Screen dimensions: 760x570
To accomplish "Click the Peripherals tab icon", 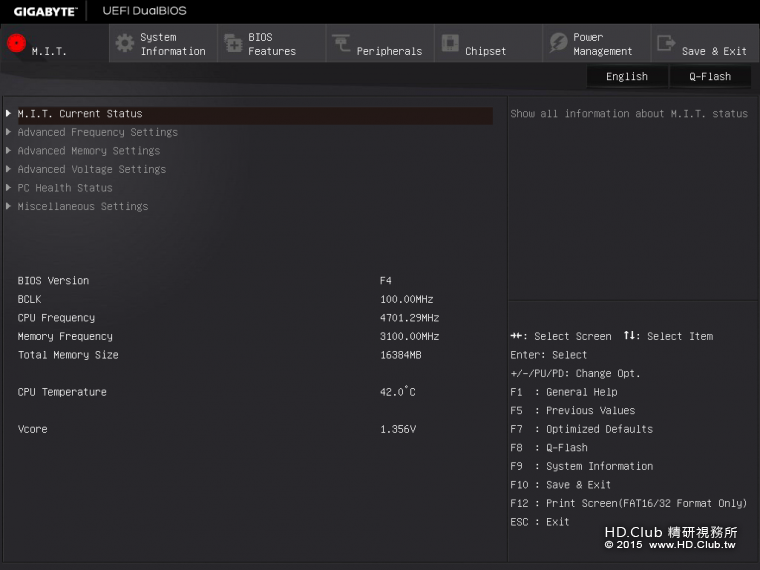I will coord(341,43).
